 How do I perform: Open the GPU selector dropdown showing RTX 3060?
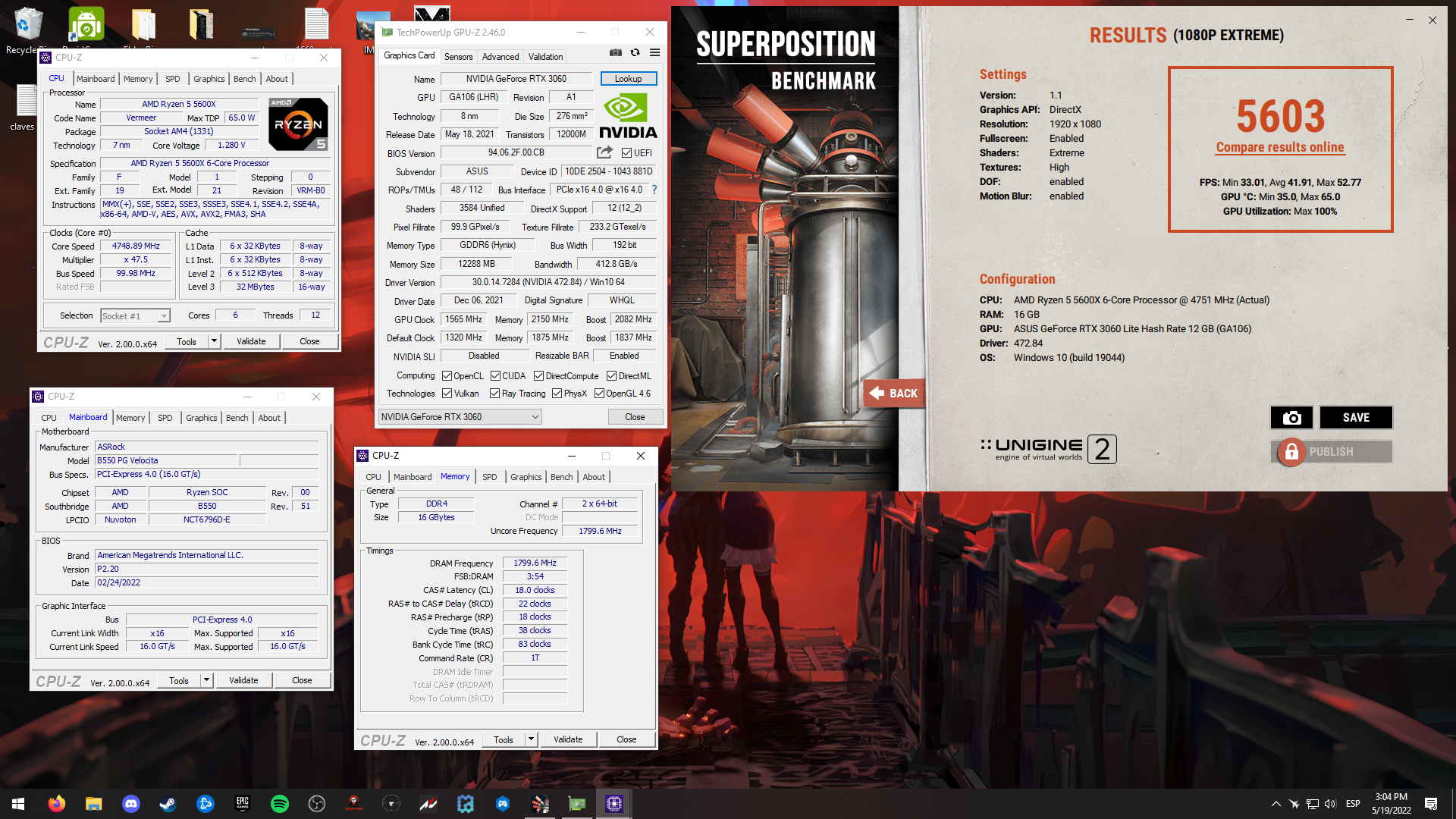pyautogui.click(x=460, y=417)
